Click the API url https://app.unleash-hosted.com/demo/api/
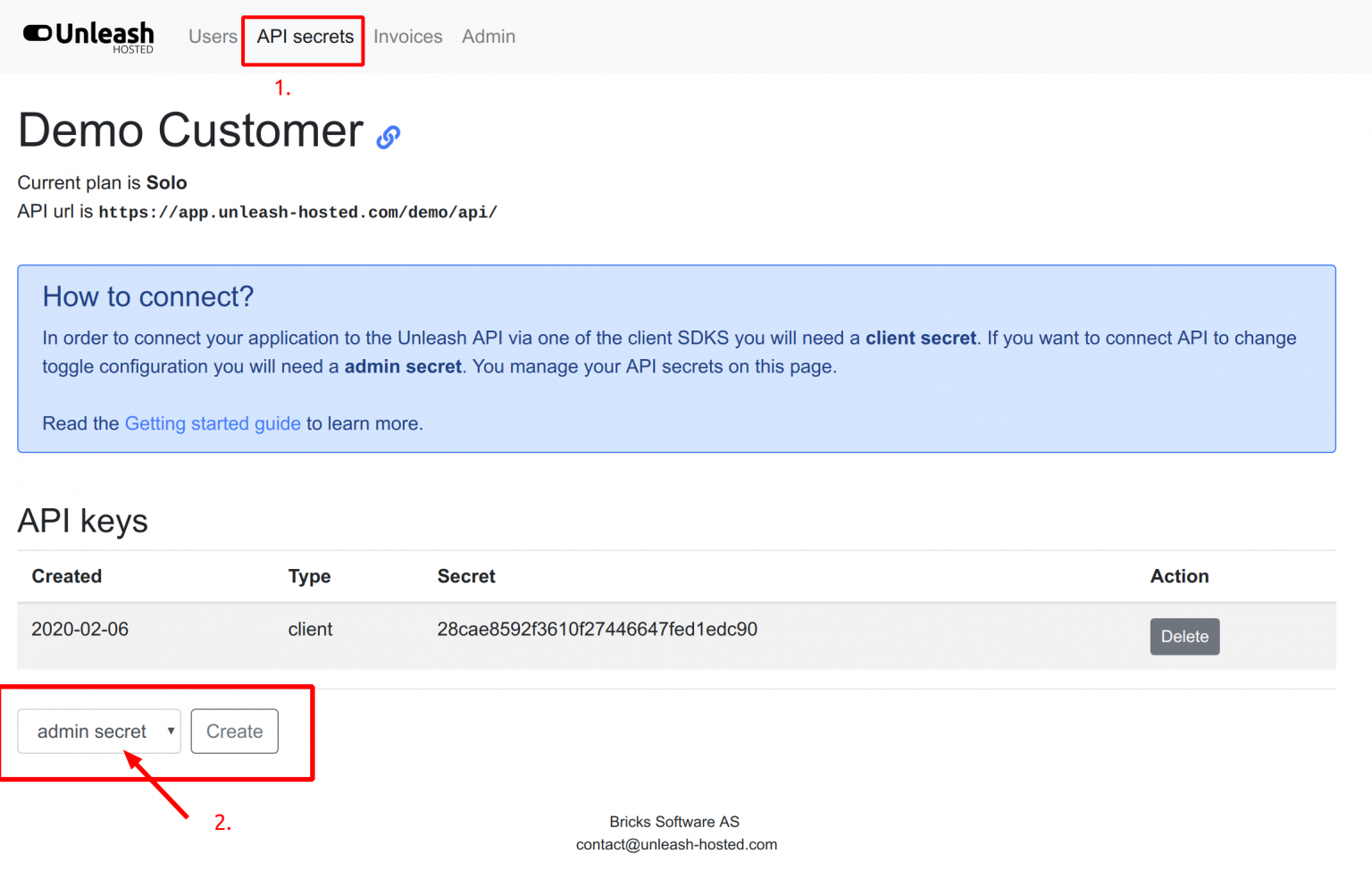This screenshot has height=887, width=1372. [x=298, y=212]
